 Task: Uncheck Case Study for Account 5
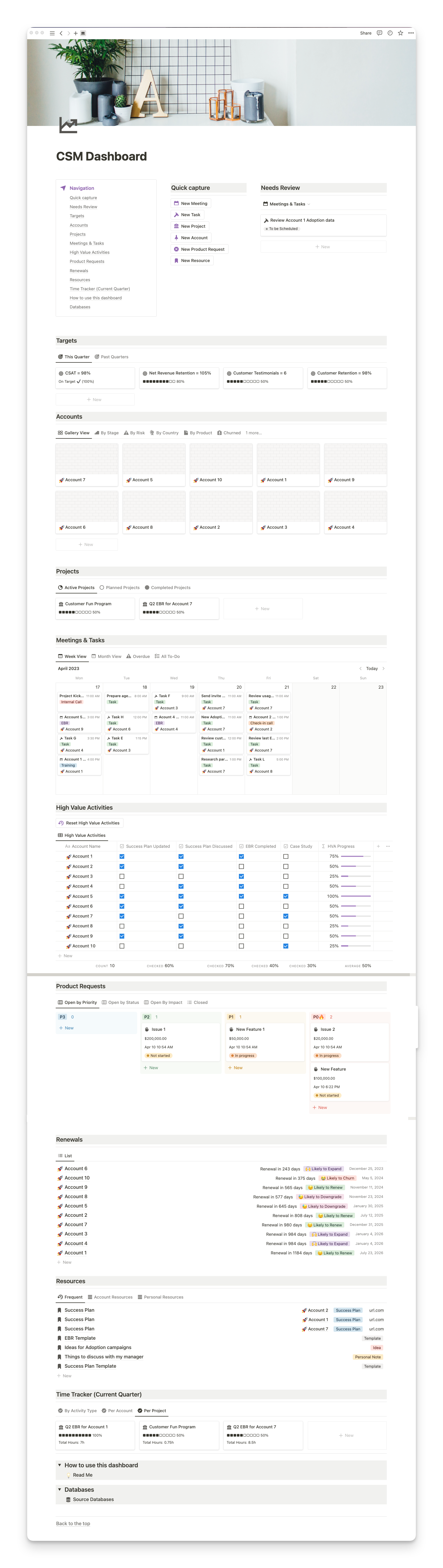tap(286, 896)
